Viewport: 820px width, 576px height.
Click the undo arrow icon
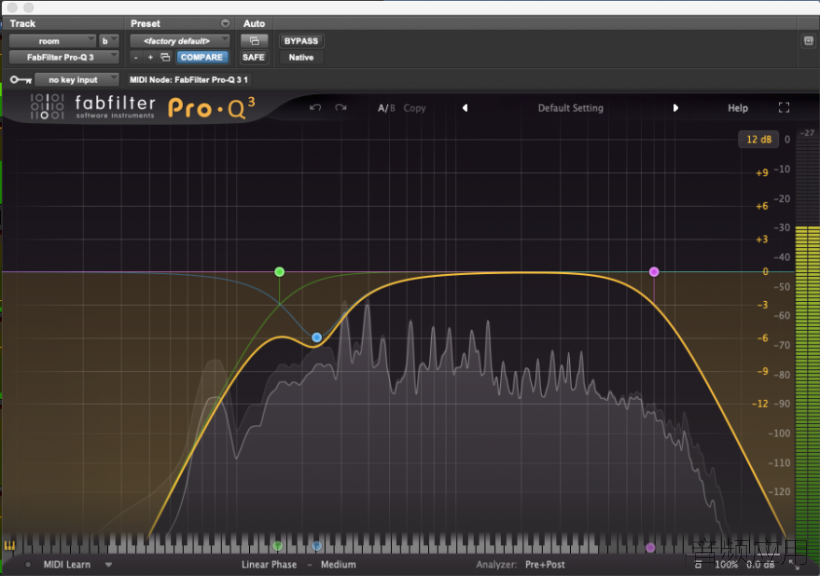(315, 108)
